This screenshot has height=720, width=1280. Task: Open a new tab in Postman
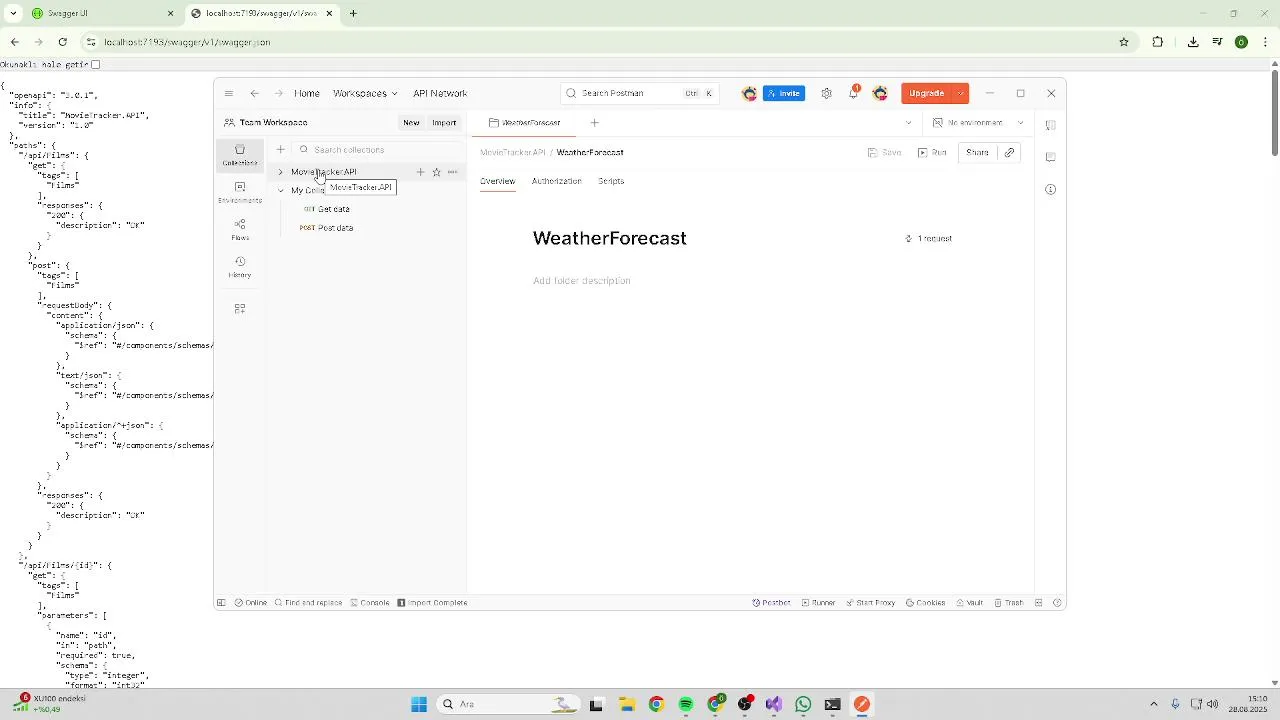[594, 122]
